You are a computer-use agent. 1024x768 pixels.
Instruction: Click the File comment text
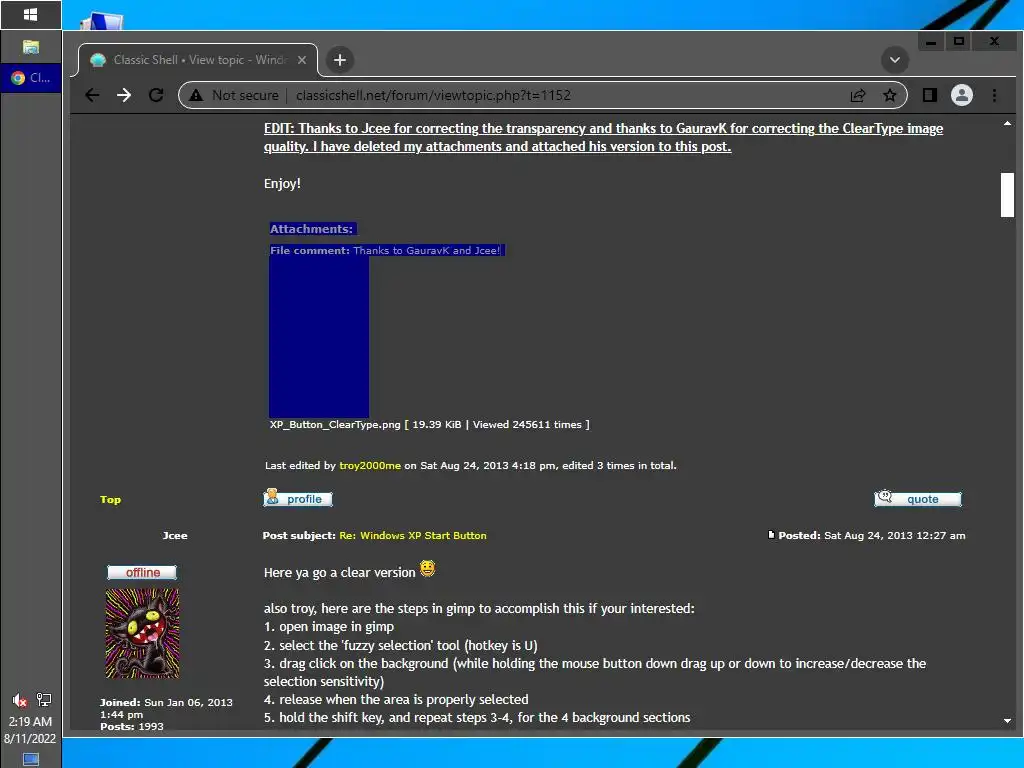385,251
